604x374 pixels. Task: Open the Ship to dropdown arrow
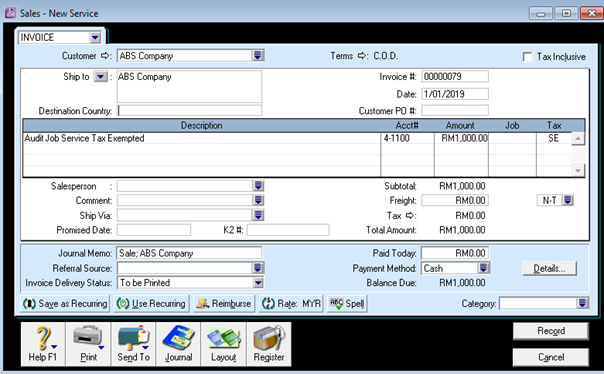pyautogui.click(x=101, y=77)
